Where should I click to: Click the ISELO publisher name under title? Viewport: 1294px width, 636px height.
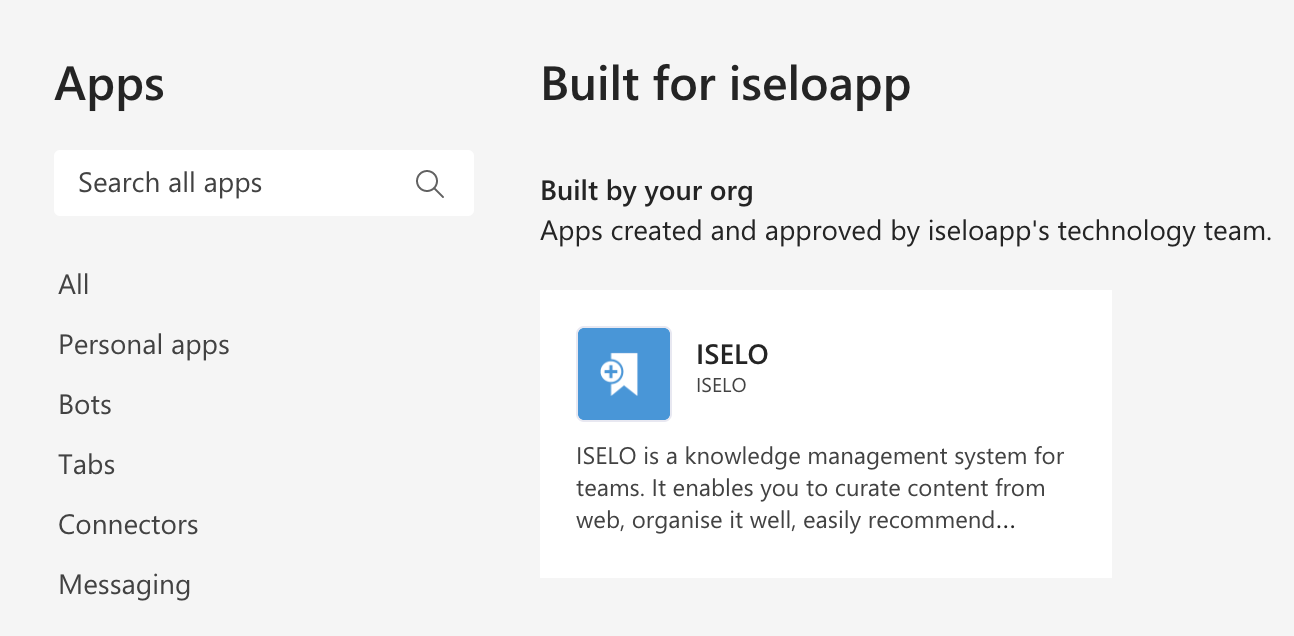[x=721, y=385]
